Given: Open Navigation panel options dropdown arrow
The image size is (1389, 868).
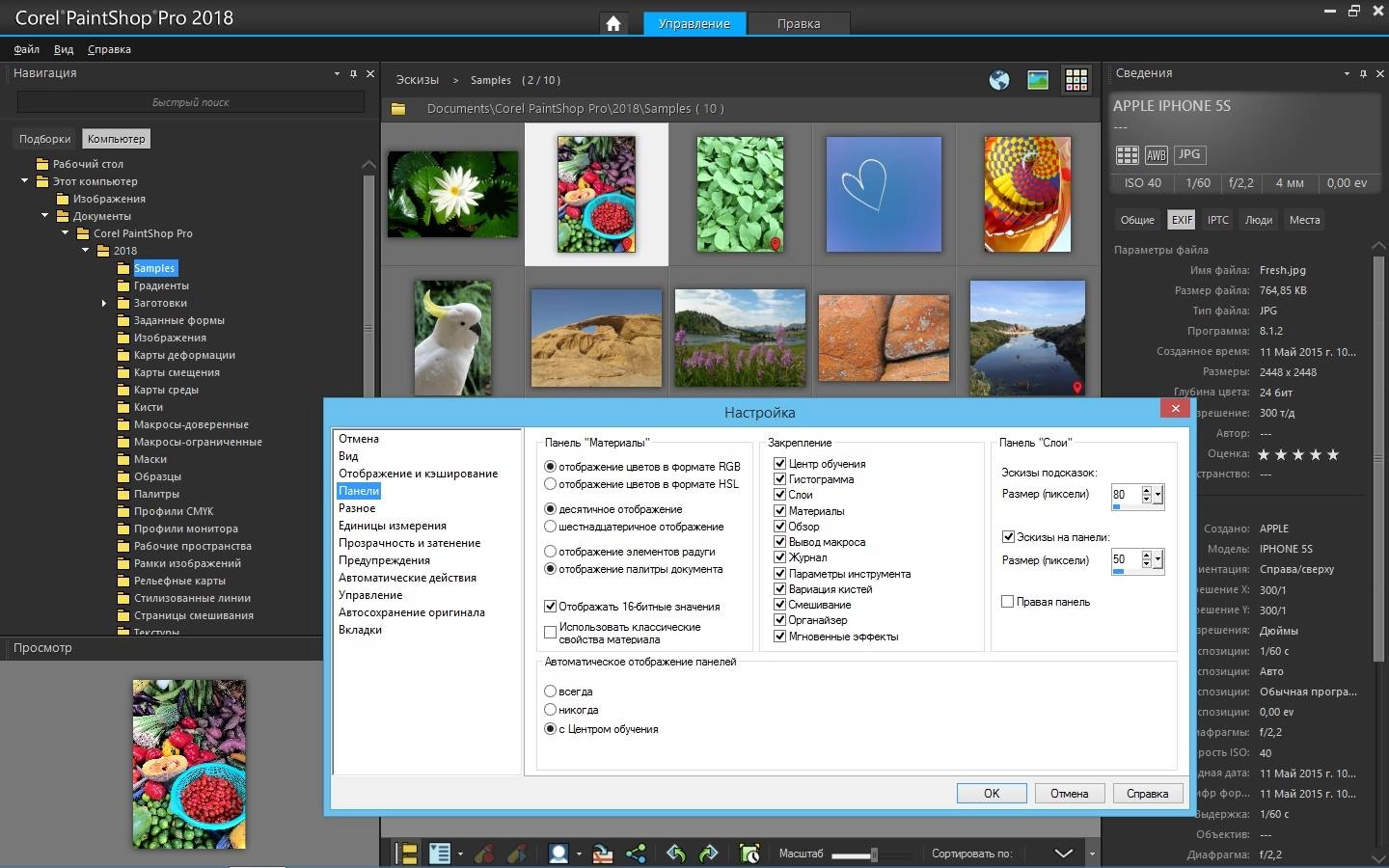Looking at the screenshot, I should tap(337, 73).
